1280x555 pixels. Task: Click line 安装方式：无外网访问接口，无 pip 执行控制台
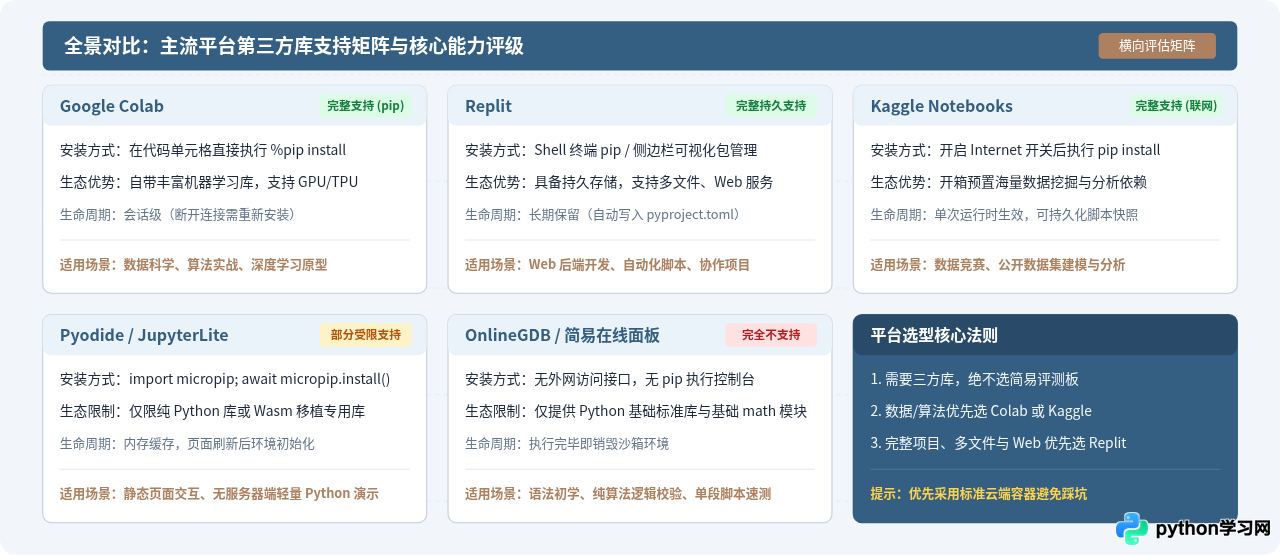pyautogui.click(x=610, y=379)
